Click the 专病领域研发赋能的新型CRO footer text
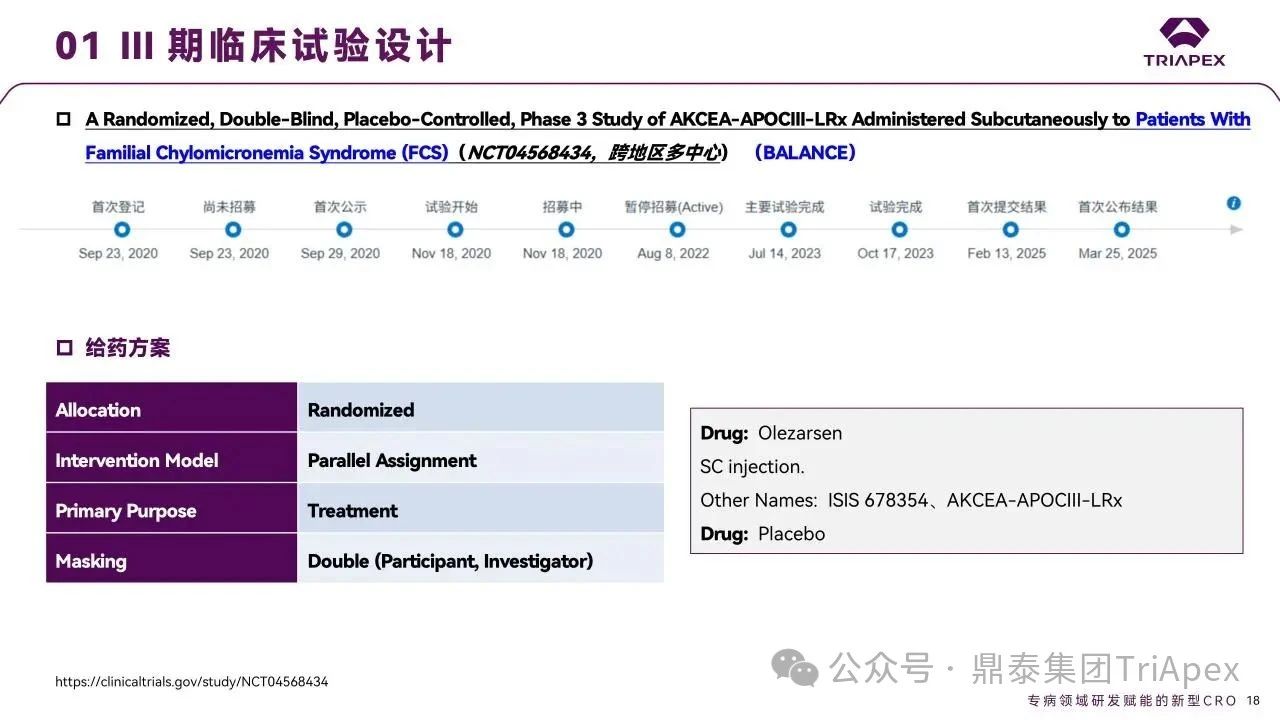The image size is (1280, 720). (1132, 701)
